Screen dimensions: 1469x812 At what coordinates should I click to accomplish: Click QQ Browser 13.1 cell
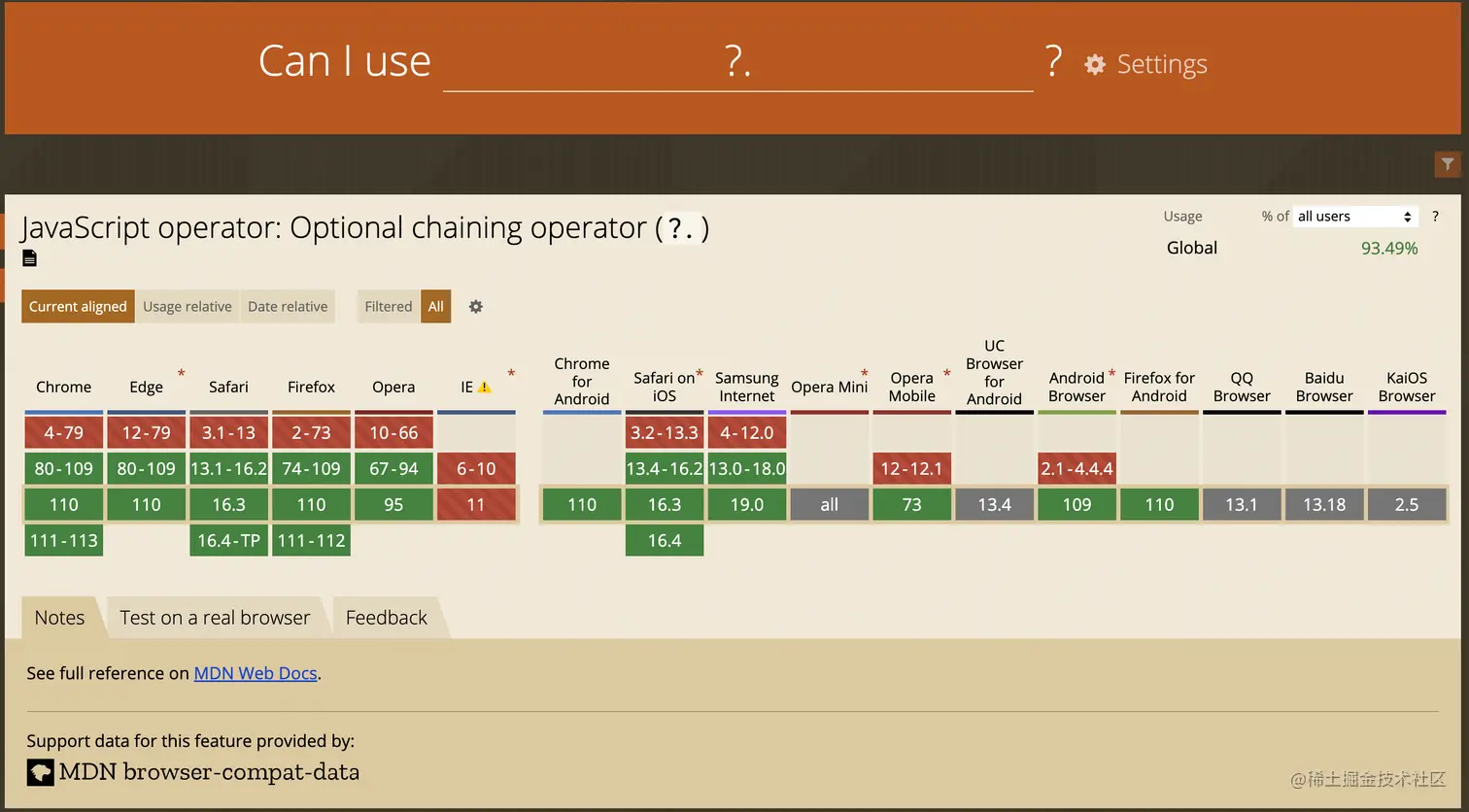pyautogui.click(x=1242, y=504)
